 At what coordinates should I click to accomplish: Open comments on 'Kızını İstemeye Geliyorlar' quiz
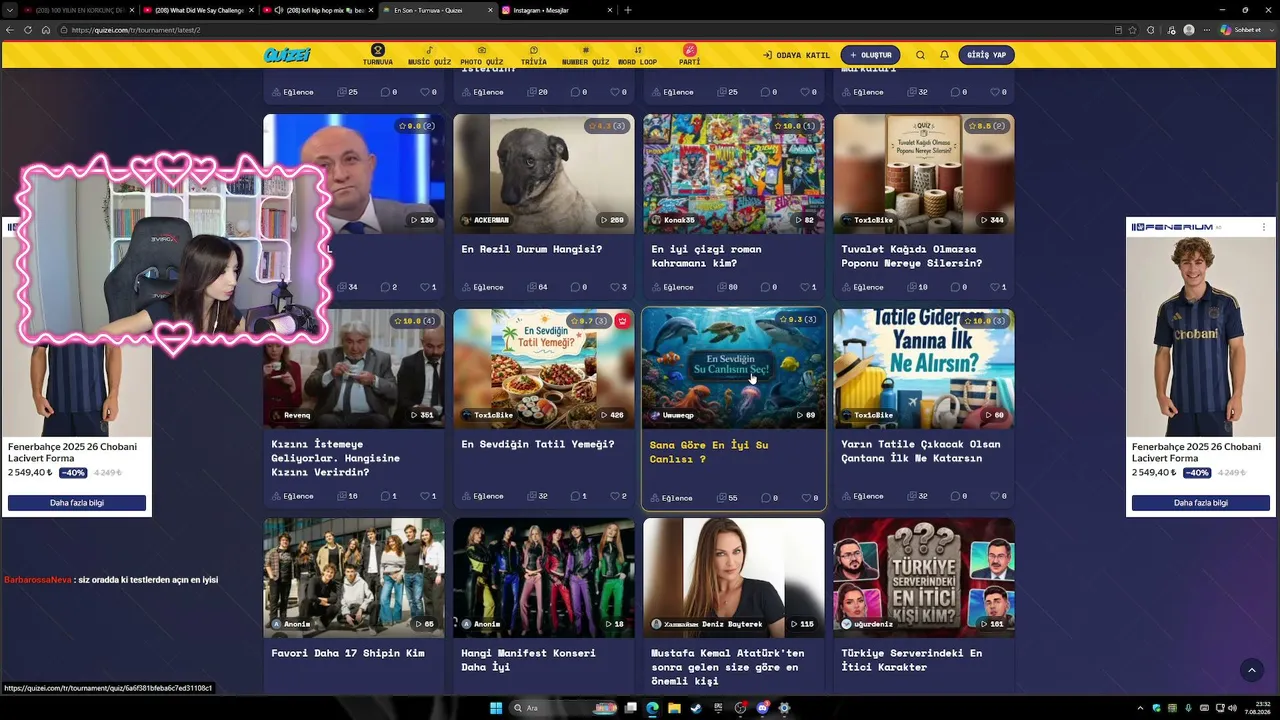(389, 496)
